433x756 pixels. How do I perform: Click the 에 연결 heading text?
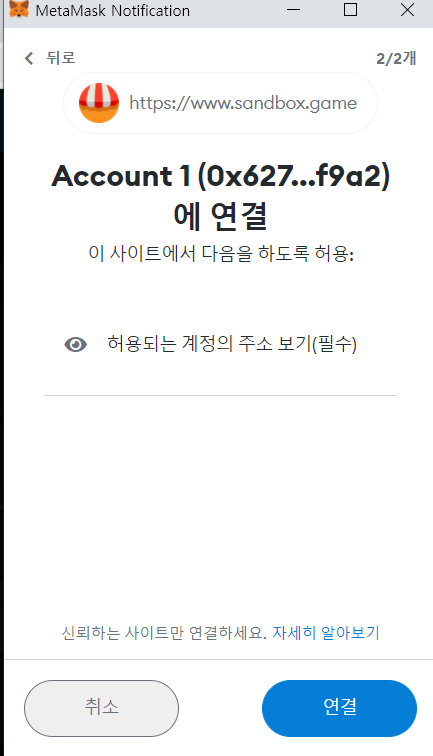[x=220, y=216]
